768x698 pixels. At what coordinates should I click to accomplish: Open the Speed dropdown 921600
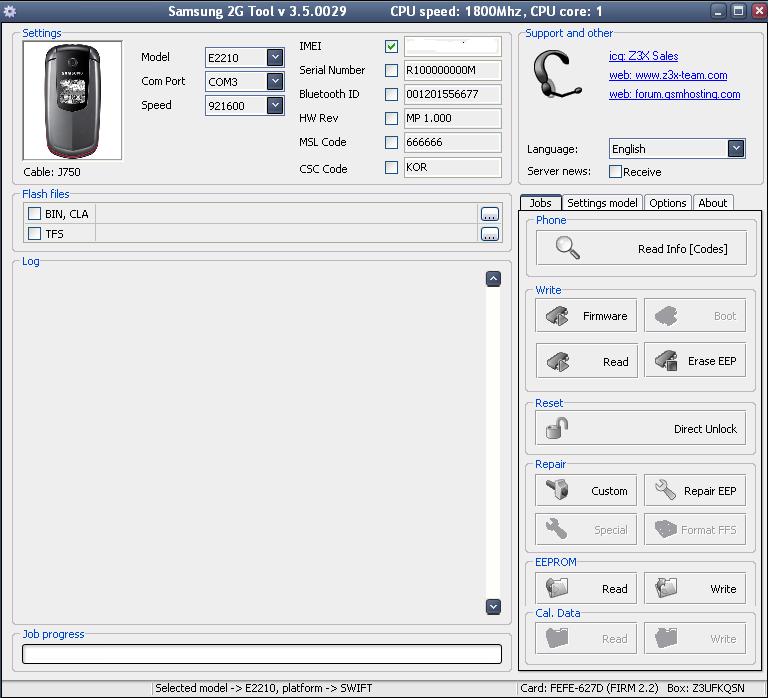click(x=275, y=105)
